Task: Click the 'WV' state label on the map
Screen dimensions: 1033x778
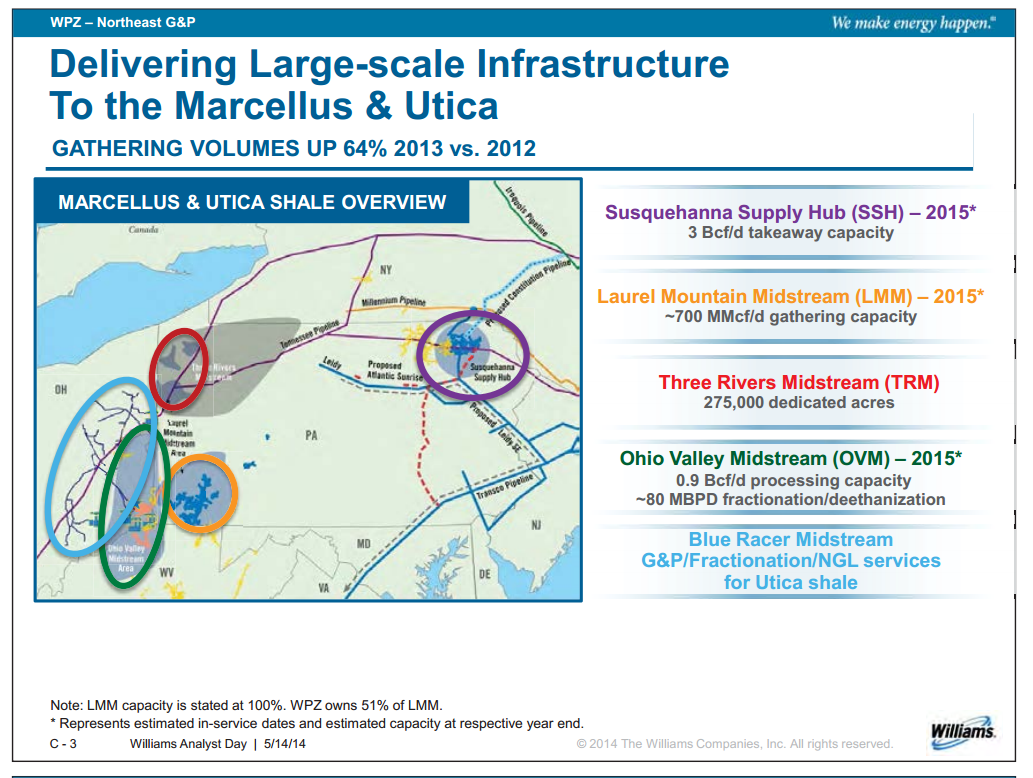Action: 167,572
